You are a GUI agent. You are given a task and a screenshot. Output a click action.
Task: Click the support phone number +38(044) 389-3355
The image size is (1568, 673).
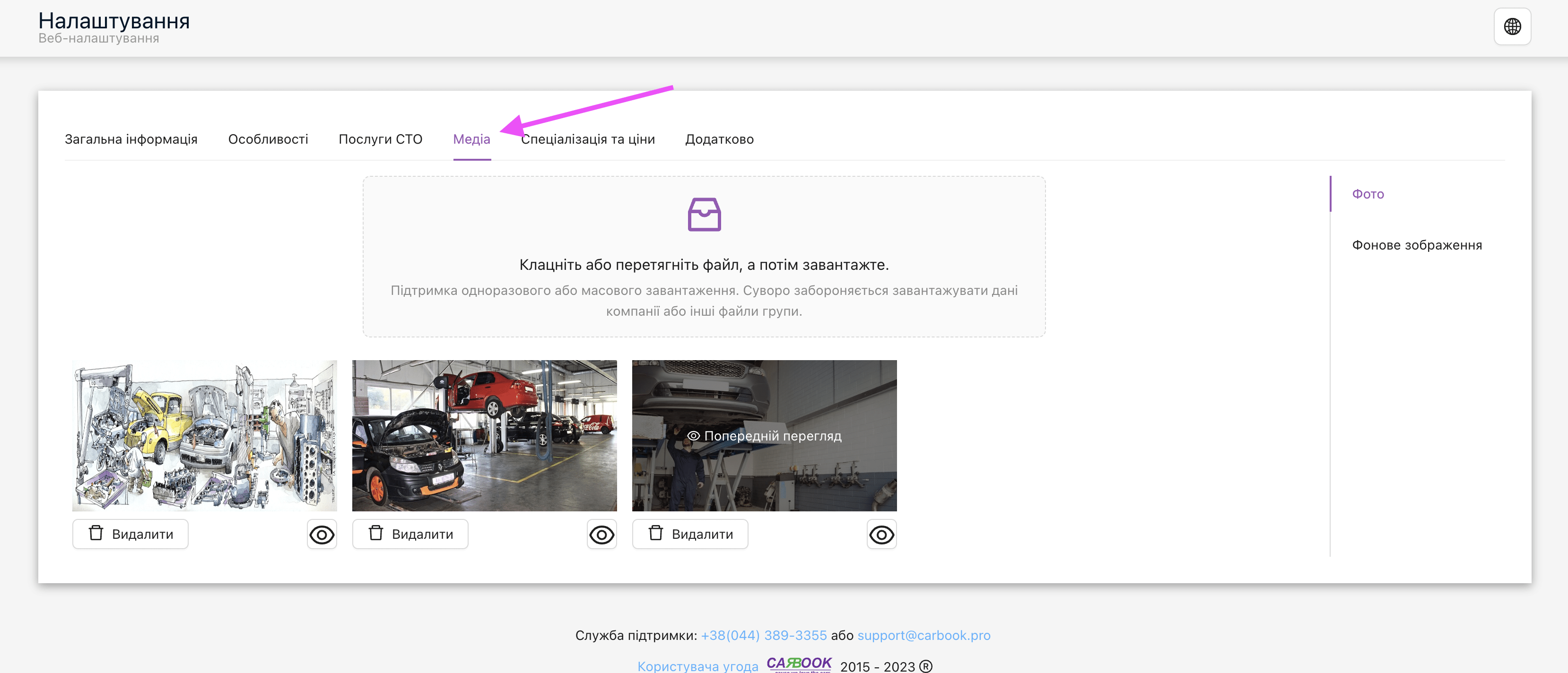[763, 635]
